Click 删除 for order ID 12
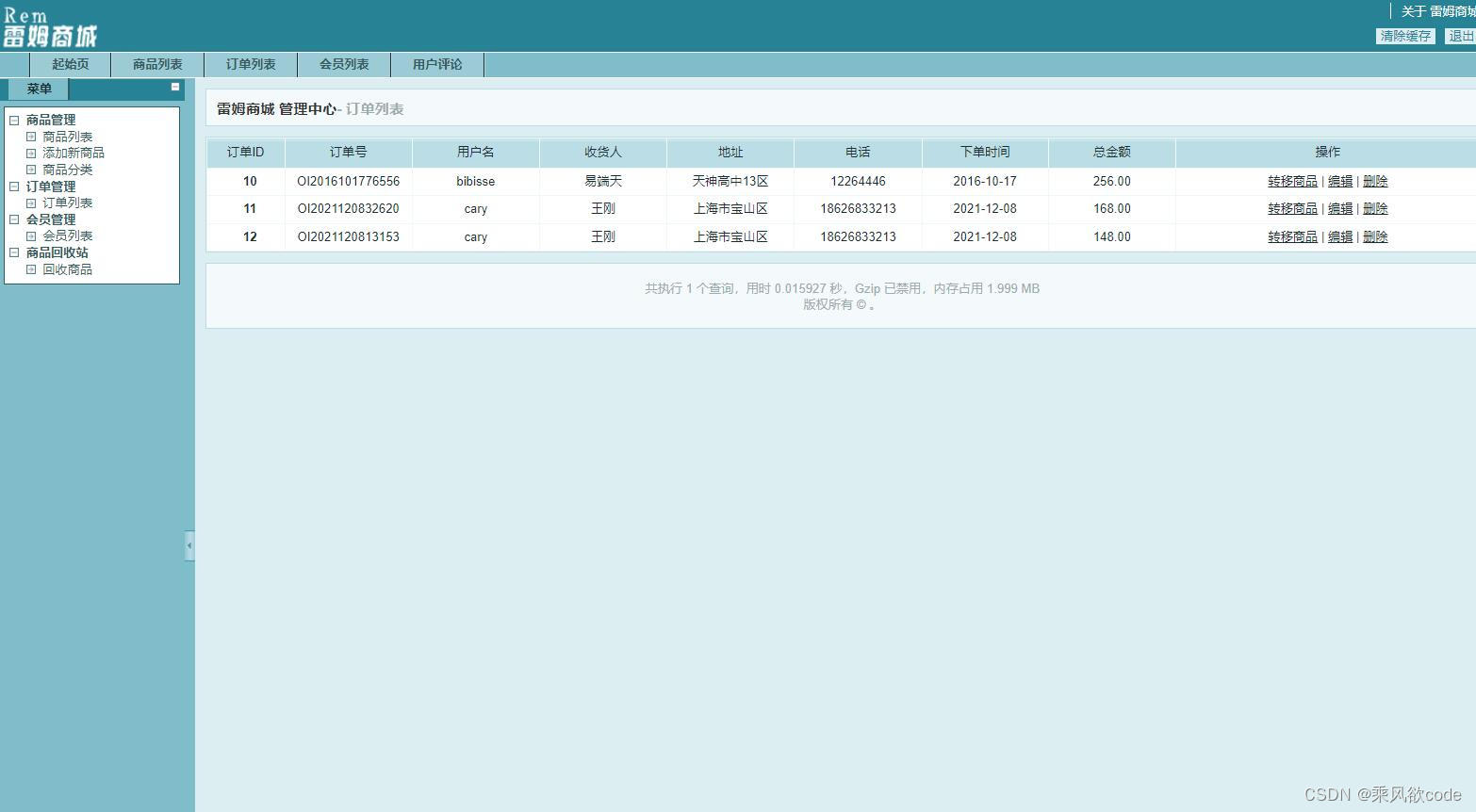Image resolution: width=1476 pixels, height=812 pixels. click(1375, 236)
